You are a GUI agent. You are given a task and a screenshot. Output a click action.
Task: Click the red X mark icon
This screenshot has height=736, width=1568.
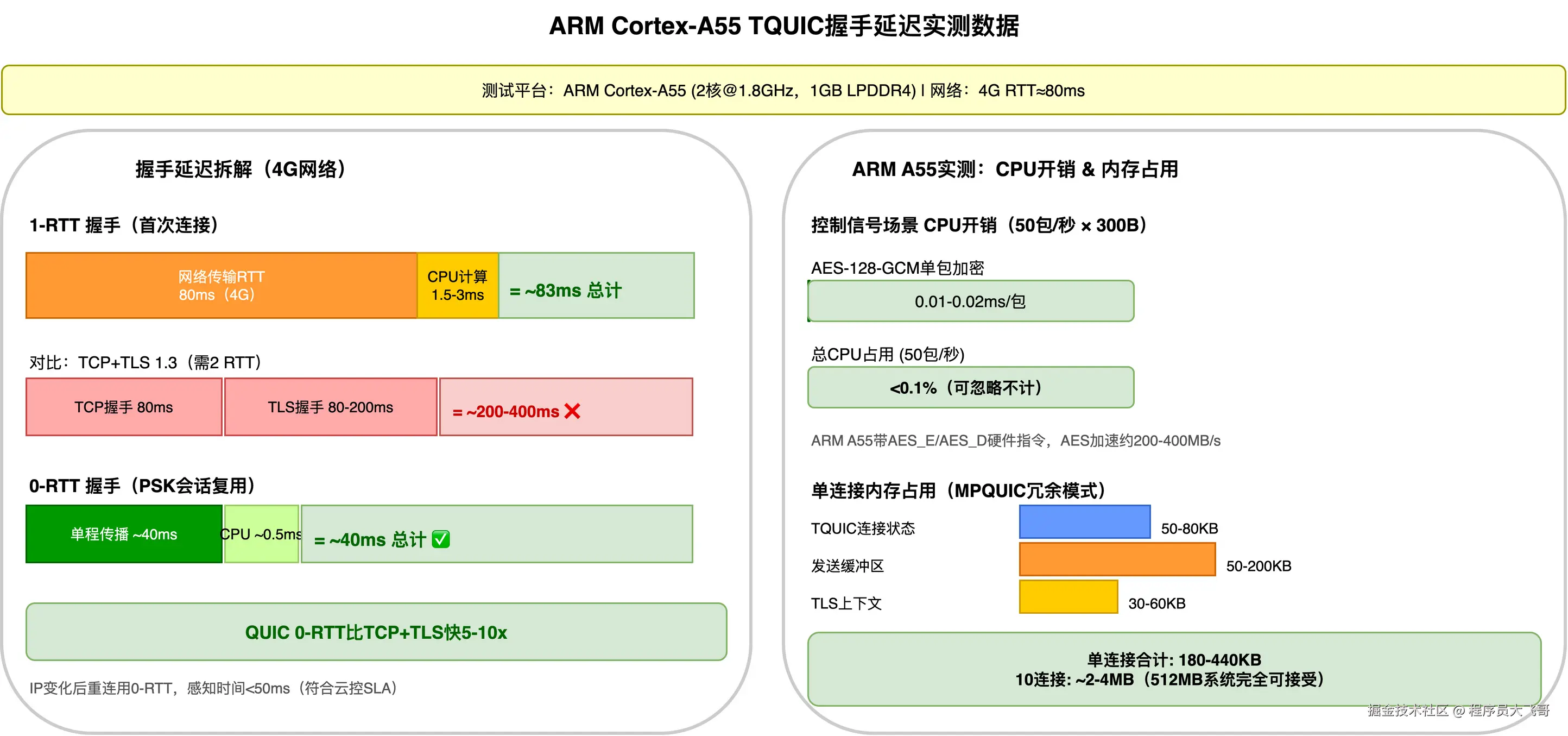[572, 412]
